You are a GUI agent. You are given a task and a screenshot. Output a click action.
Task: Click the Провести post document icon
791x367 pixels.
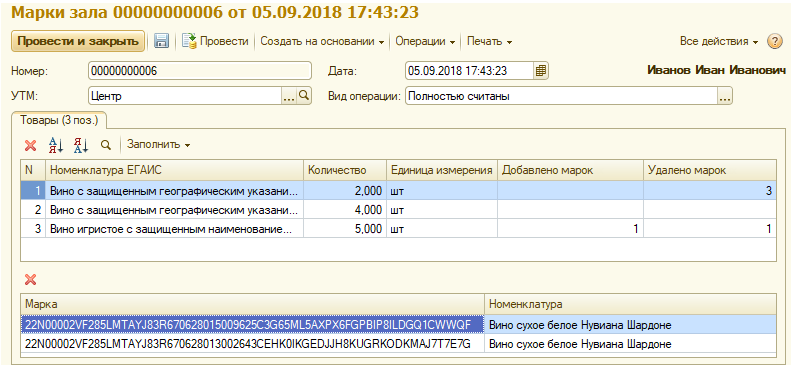(x=189, y=41)
